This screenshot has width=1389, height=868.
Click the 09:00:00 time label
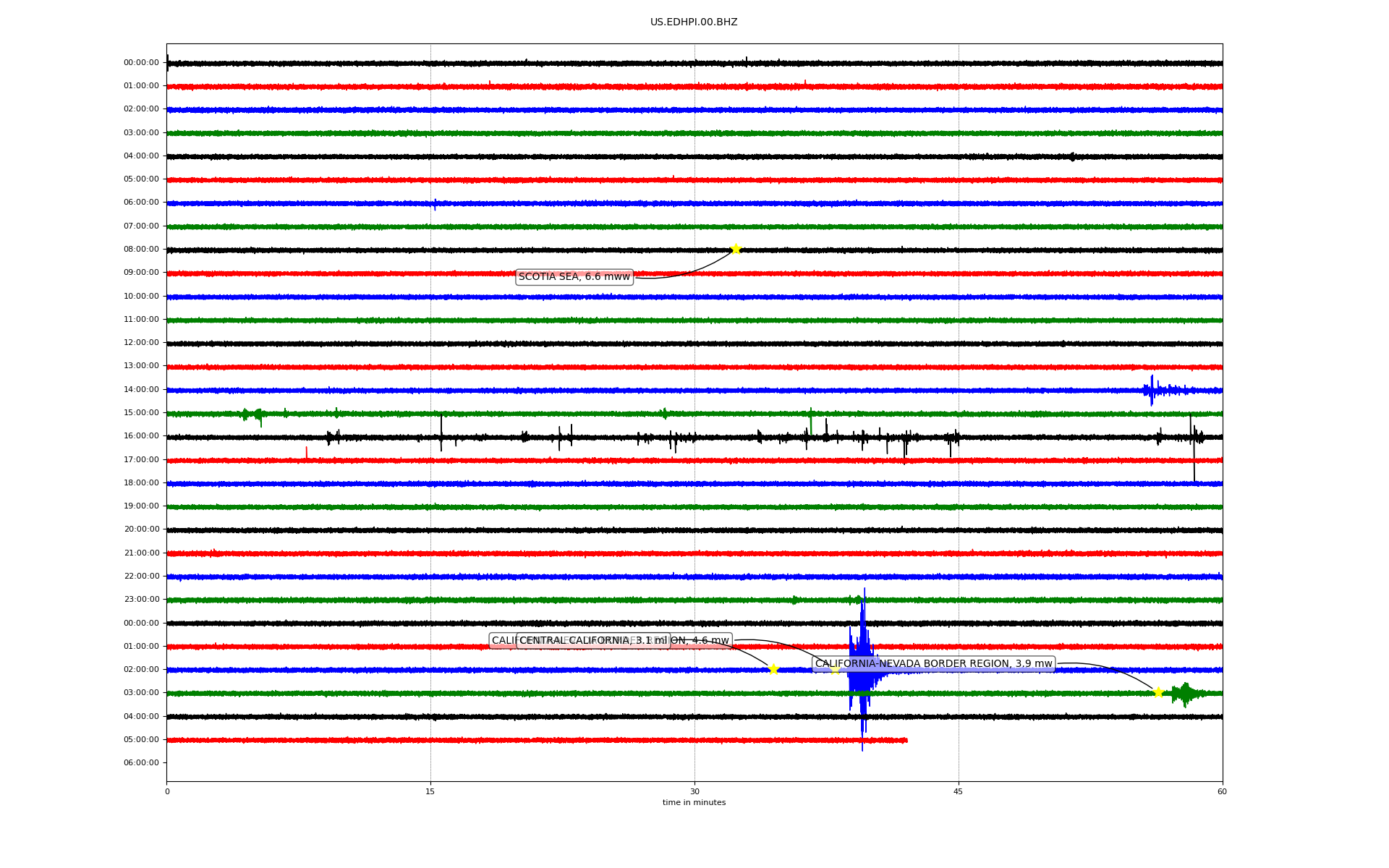coord(141,273)
